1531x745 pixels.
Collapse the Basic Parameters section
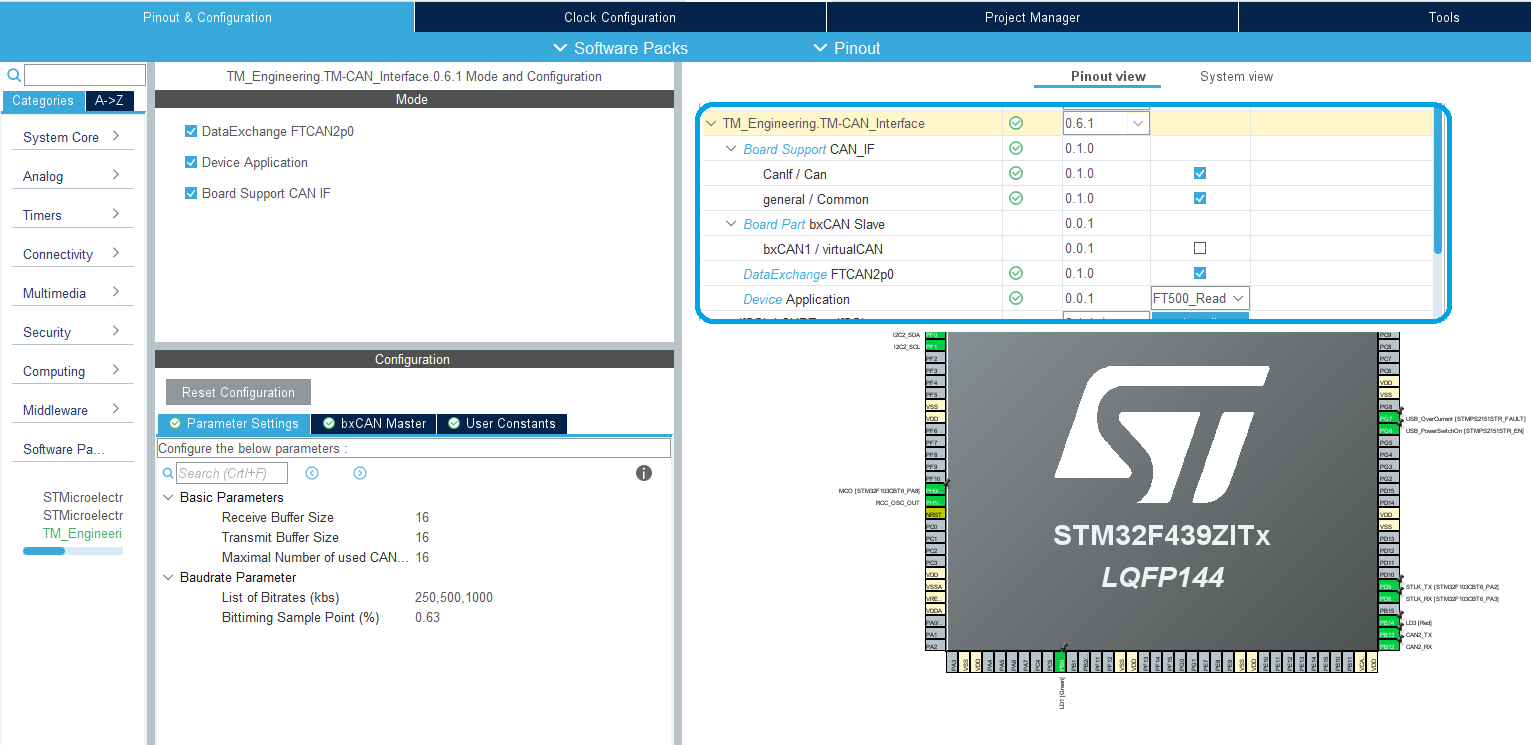[x=167, y=497]
